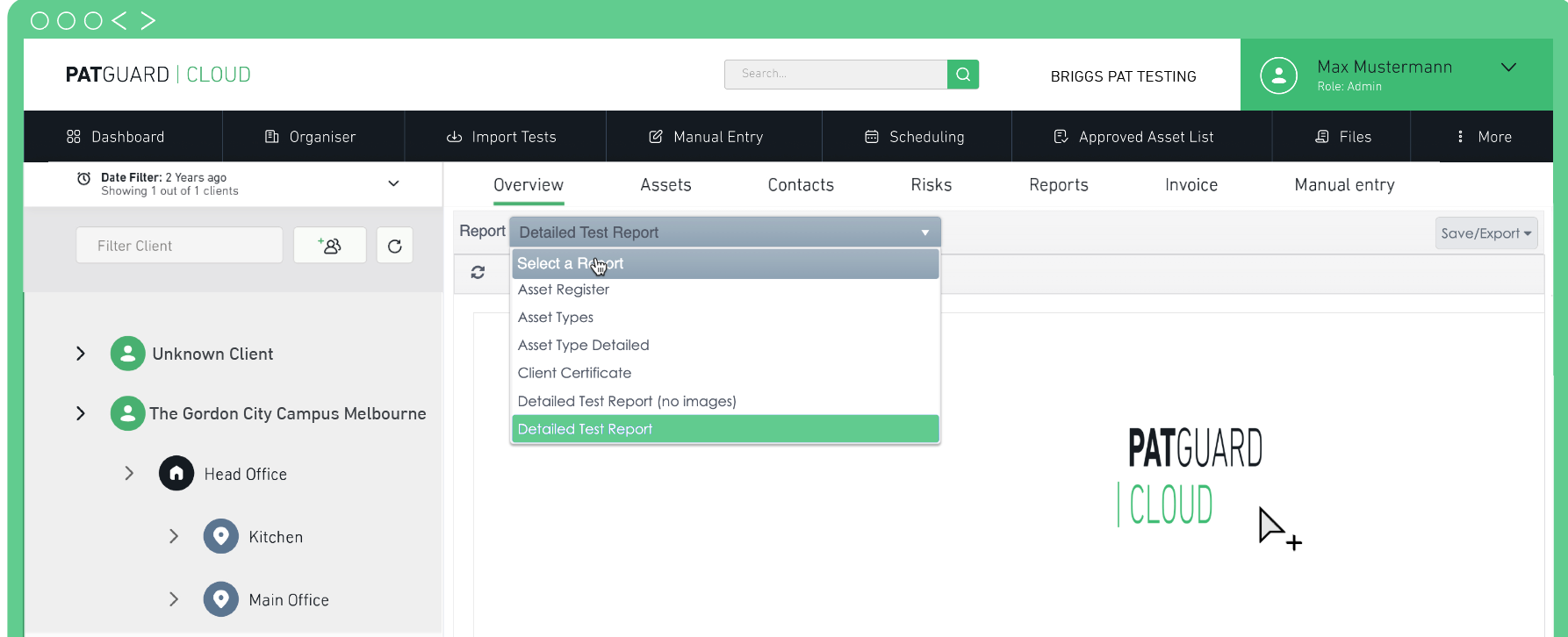Switch to the Reports tab

(1059, 185)
